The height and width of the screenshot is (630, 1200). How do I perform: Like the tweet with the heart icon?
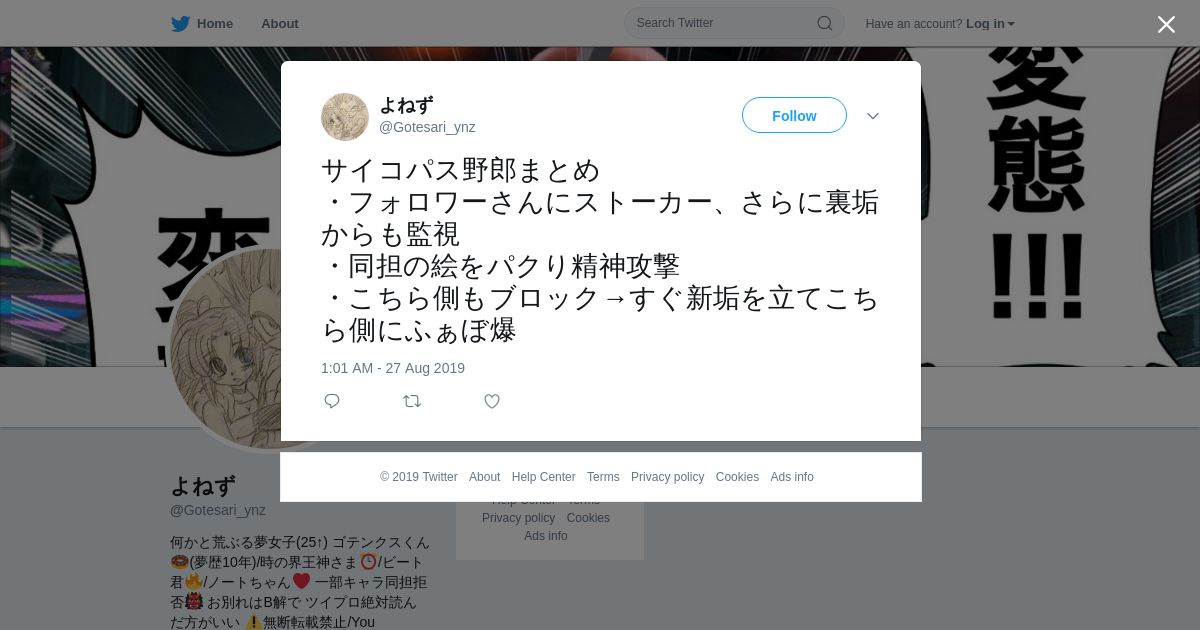coord(492,401)
